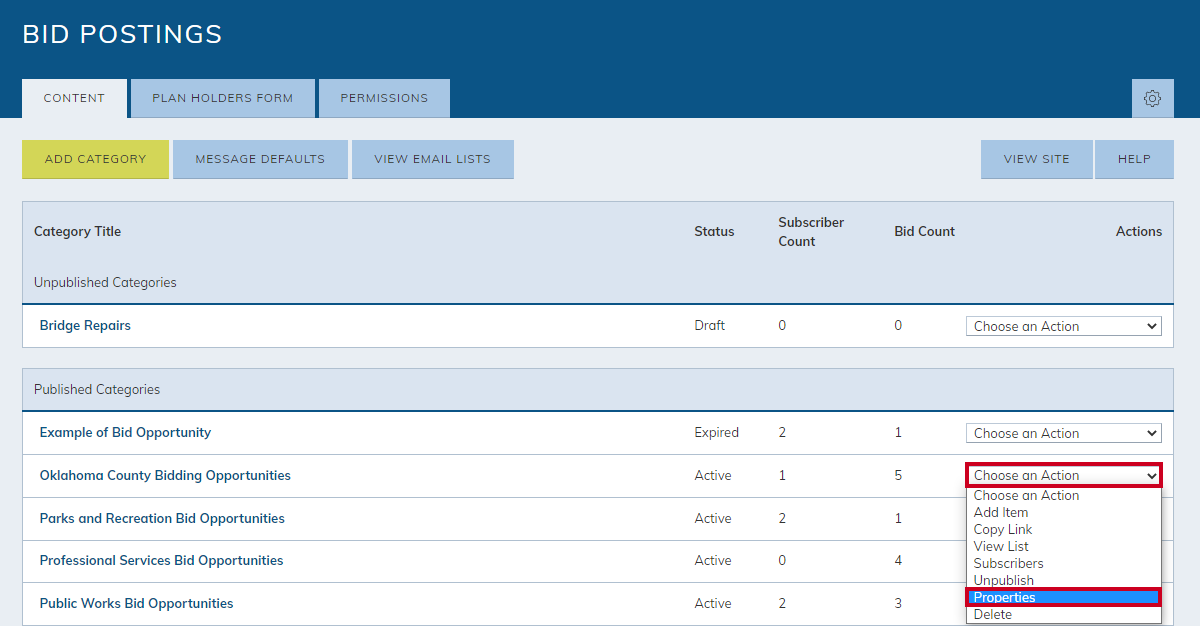Open Professional Services Bid Opportunities
The height and width of the screenshot is (626, 1200).
pyautogui.click(x=161, y=560)
